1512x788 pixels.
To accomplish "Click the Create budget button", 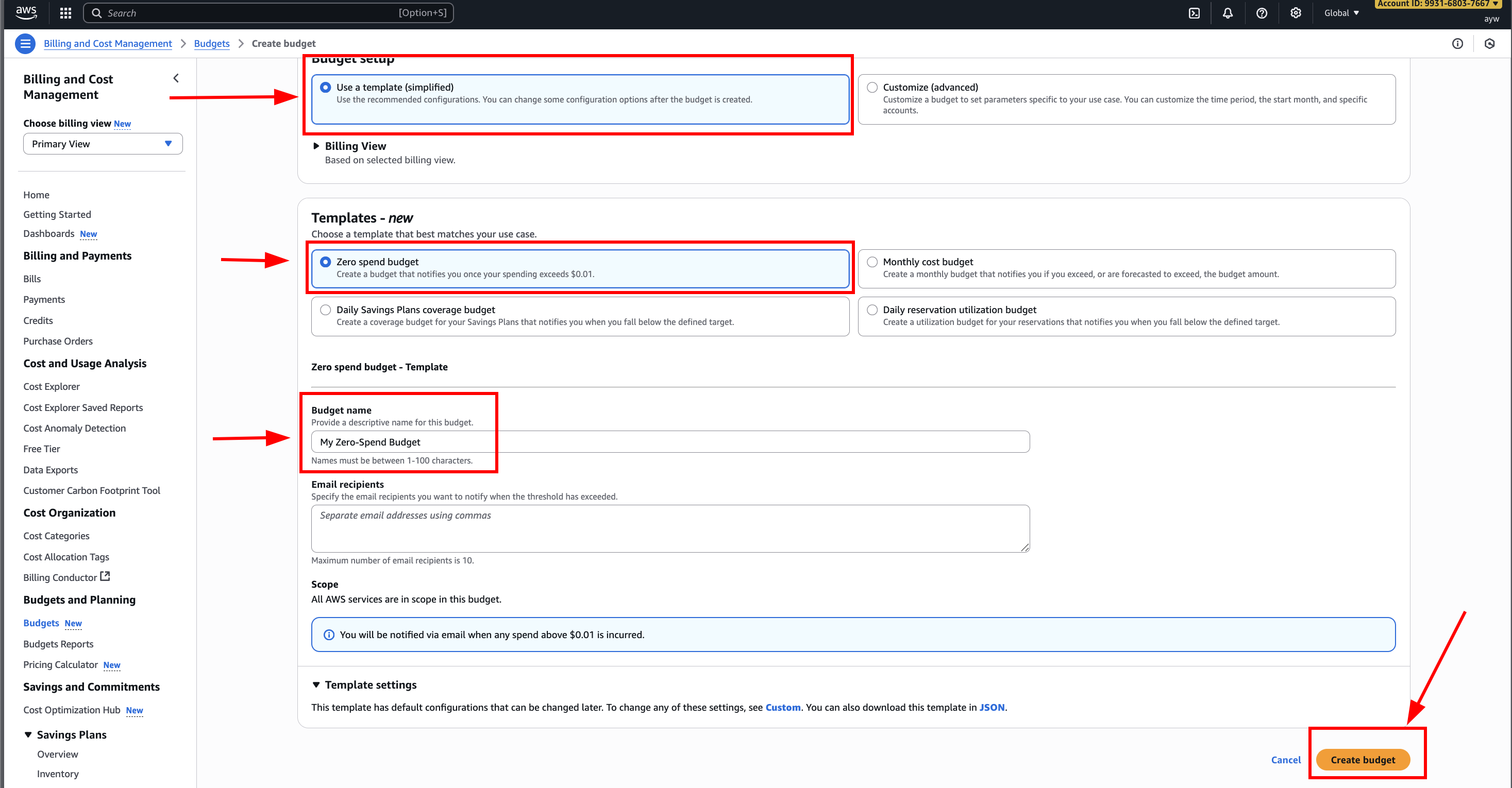I will (x=1363, y=760).
